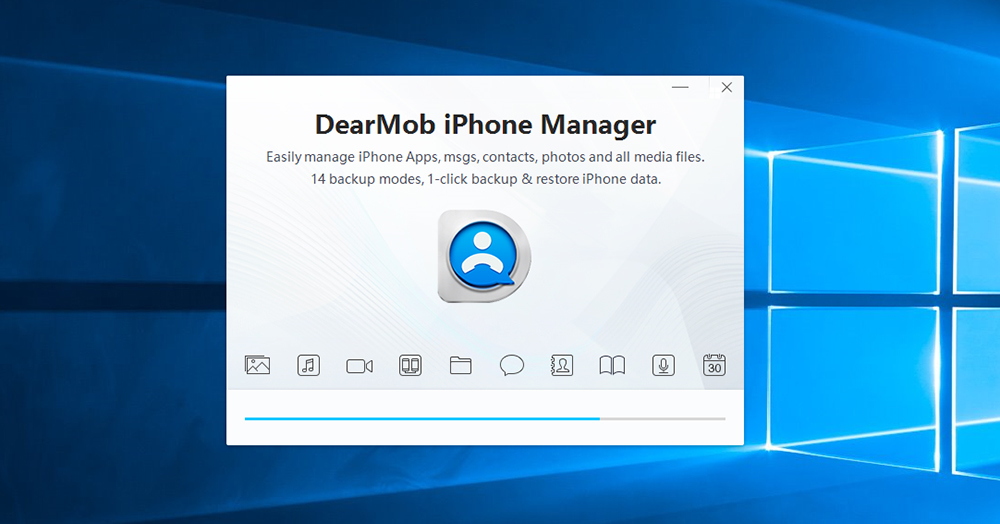Click the DearMob iPhone Manager title
The height and width of the screenshot is (524, 1000).
pyautogui.click(x=485, y=125)
